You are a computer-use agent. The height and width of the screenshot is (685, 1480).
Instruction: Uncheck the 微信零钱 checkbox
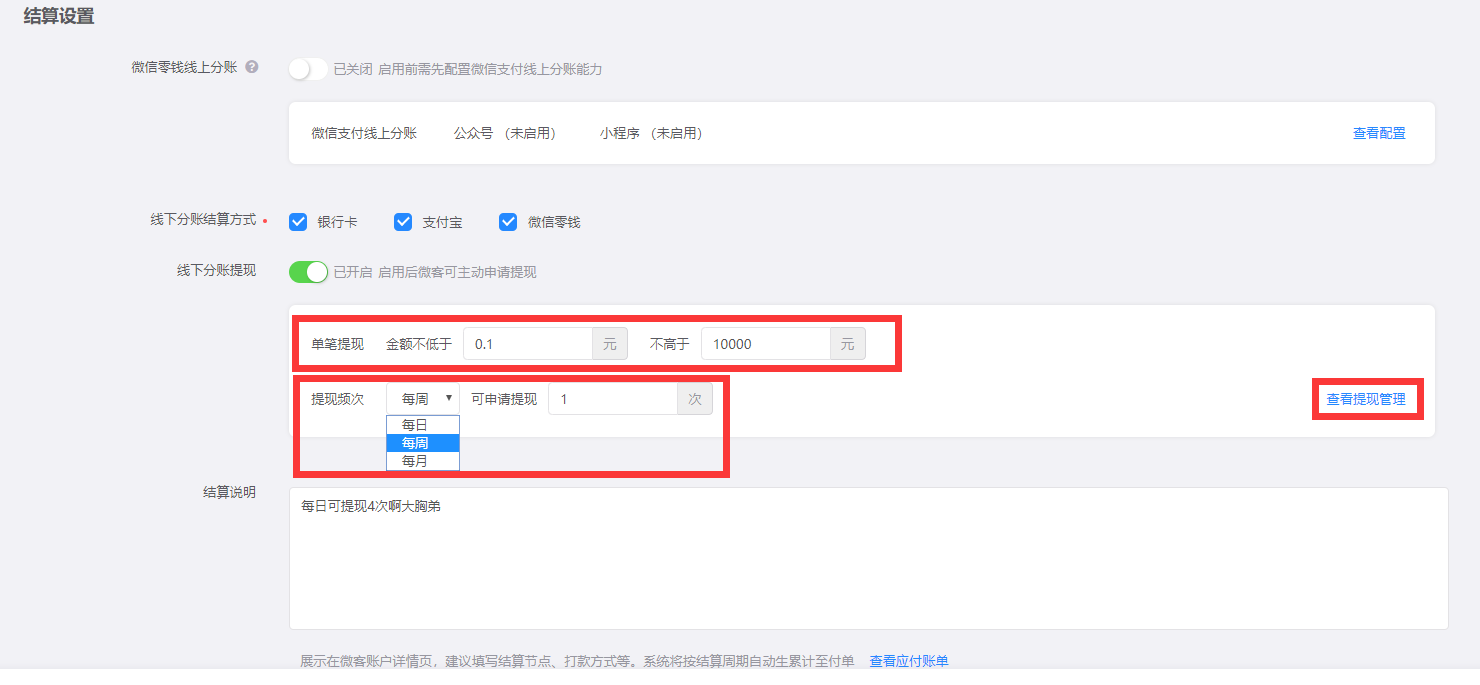[x=508, y=222]
